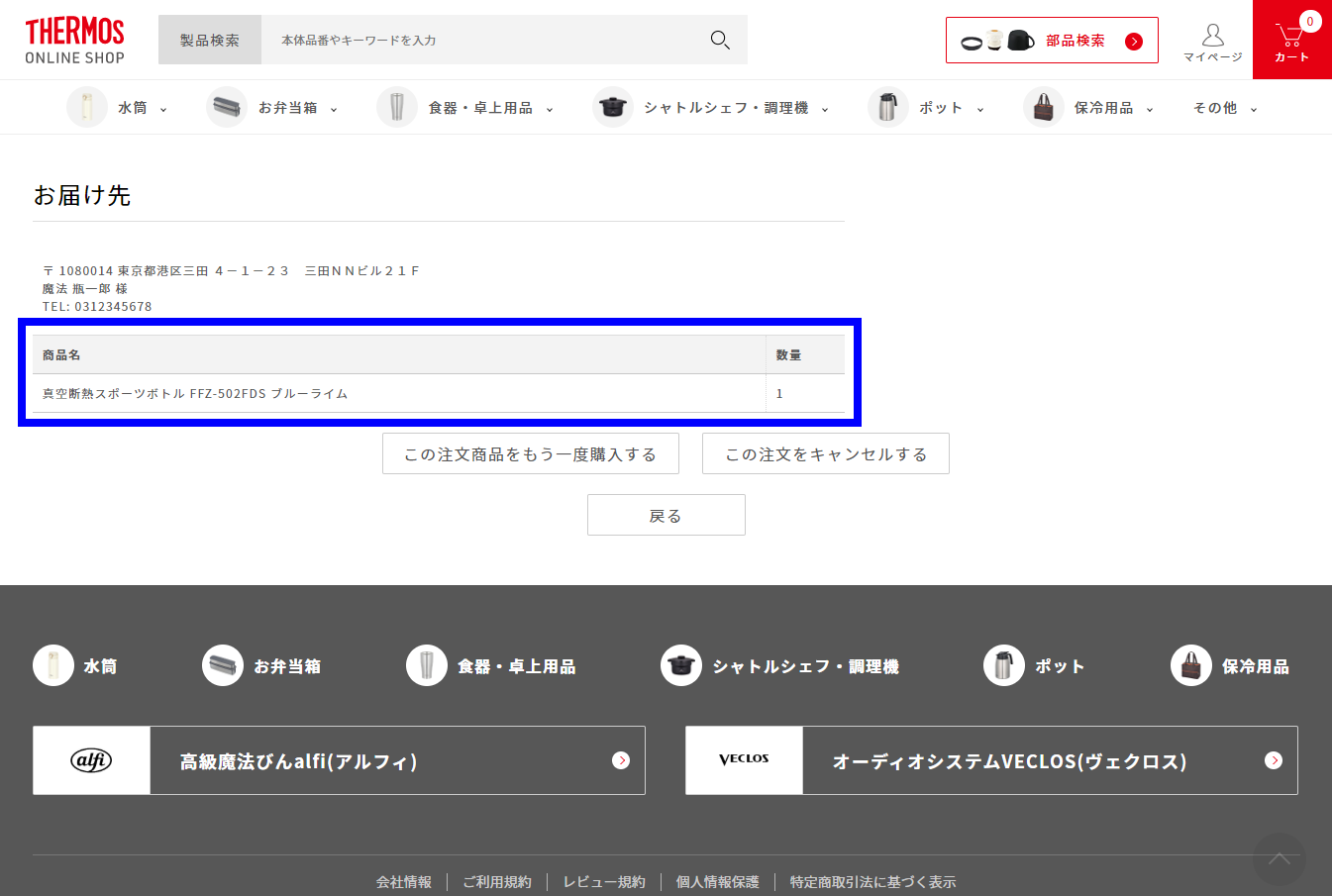This screenshot has width=1332, height=896.
Task: Click the 保冷用品 bag icon in top navigation
Action: (1044, 107)
